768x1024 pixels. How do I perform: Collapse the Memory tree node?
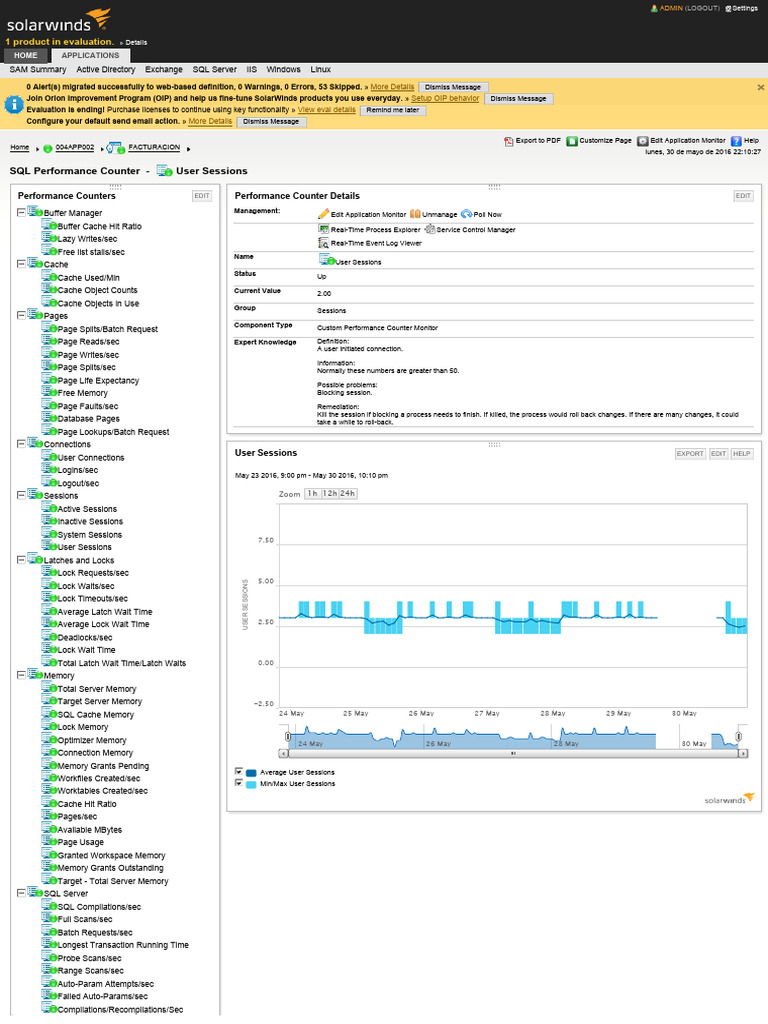pyautogui.click(x=22, y=676)
